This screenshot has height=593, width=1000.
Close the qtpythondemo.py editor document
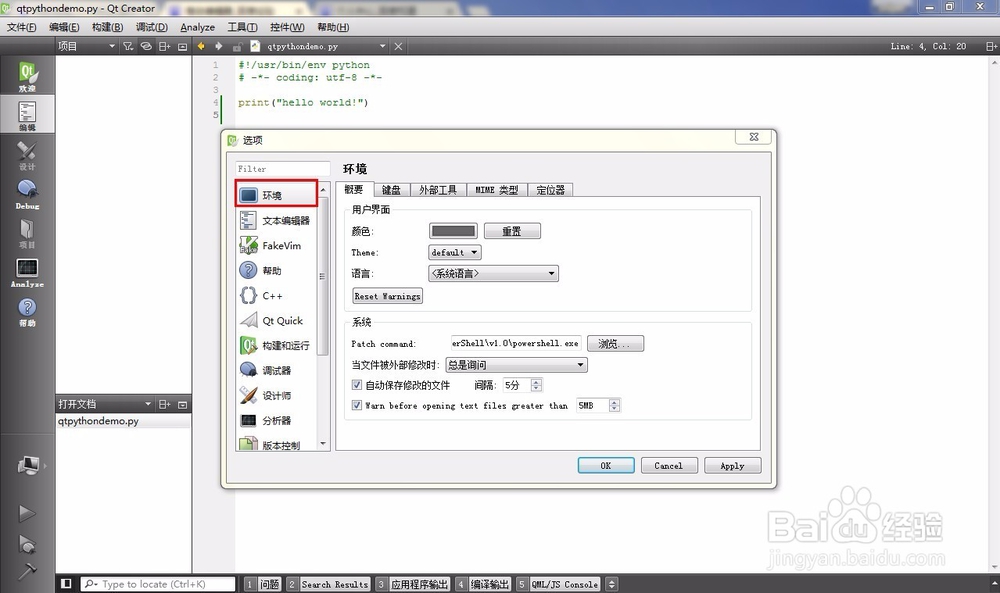398,46
